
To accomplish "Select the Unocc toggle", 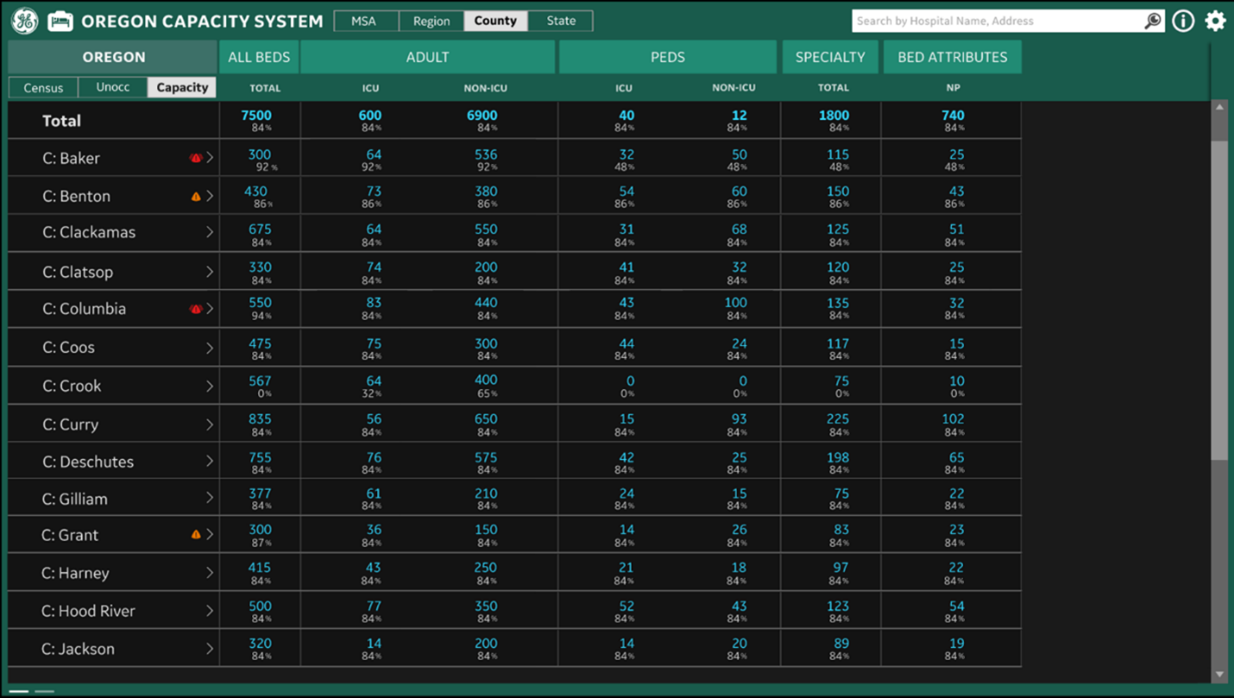I will [x=113, y=88].
